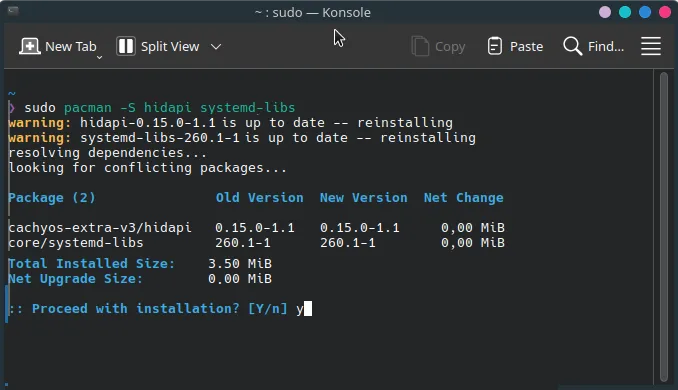Click the purple keep-above window button
The height and width of the screenshot is (390, 678).
tap(605, 12)
